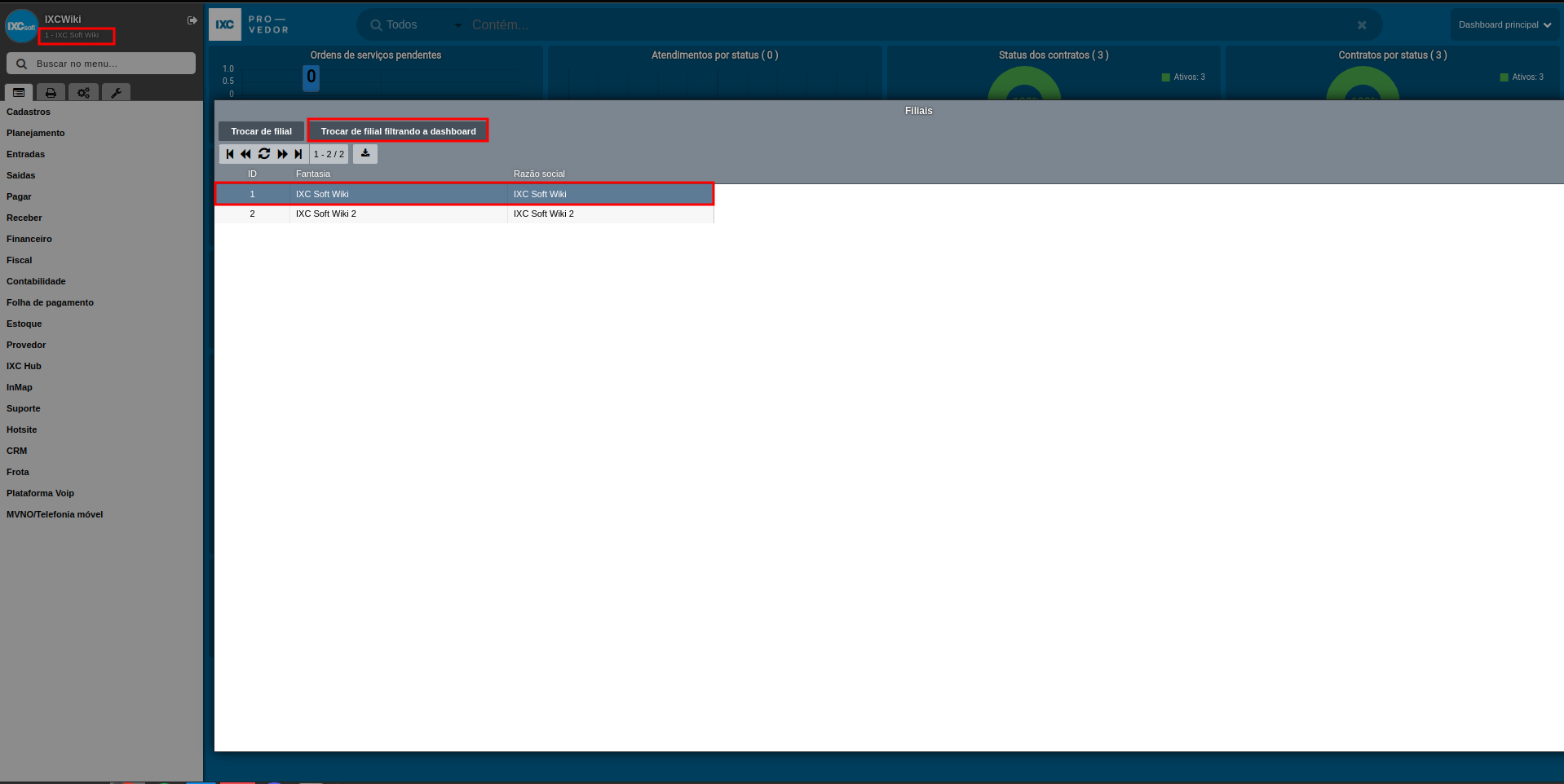Viewport: 1564px width, 784px height.
Task: Sort by the Razão social column header
Action: pos(539,174)
